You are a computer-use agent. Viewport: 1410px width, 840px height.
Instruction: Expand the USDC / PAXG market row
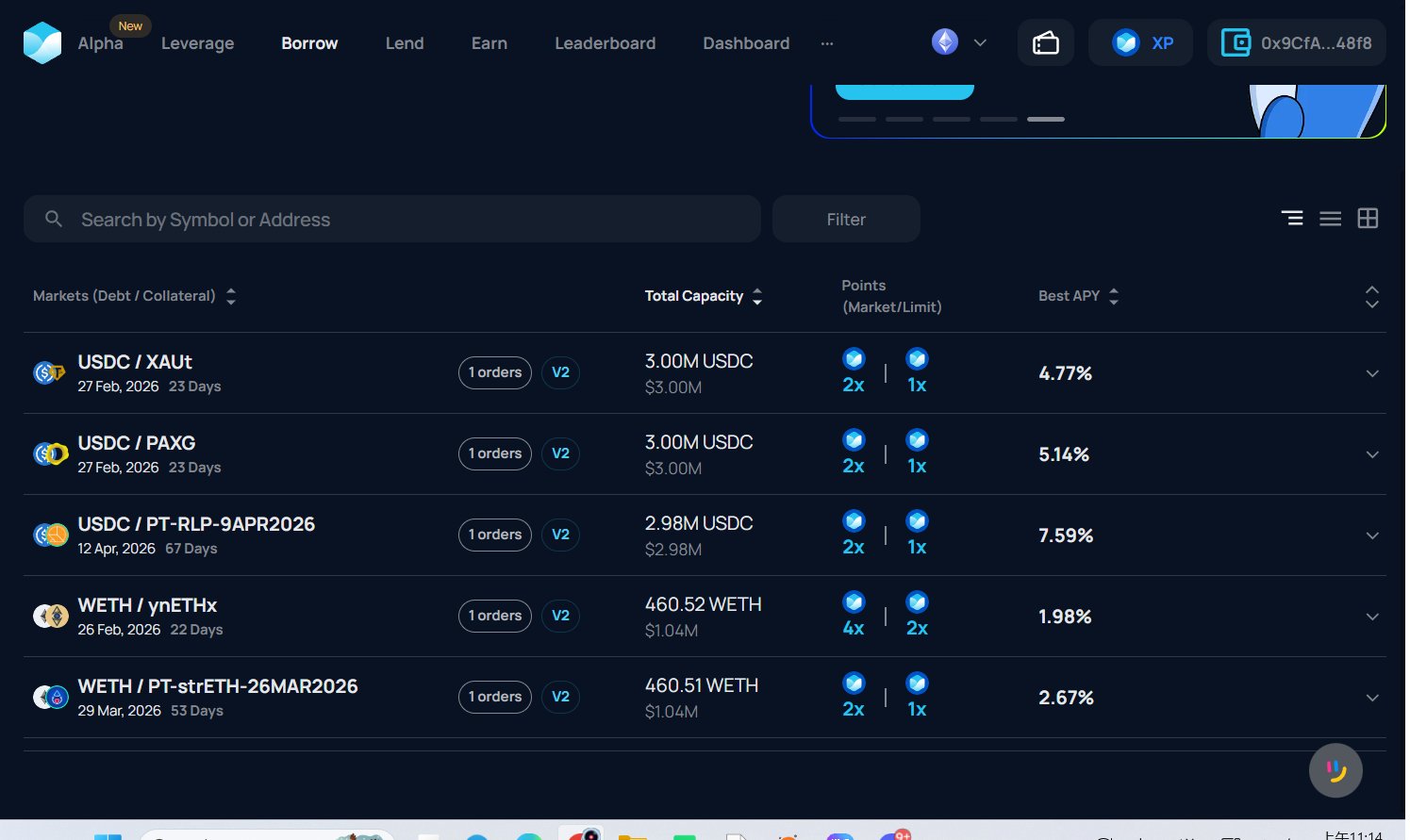pos(1372,454)
